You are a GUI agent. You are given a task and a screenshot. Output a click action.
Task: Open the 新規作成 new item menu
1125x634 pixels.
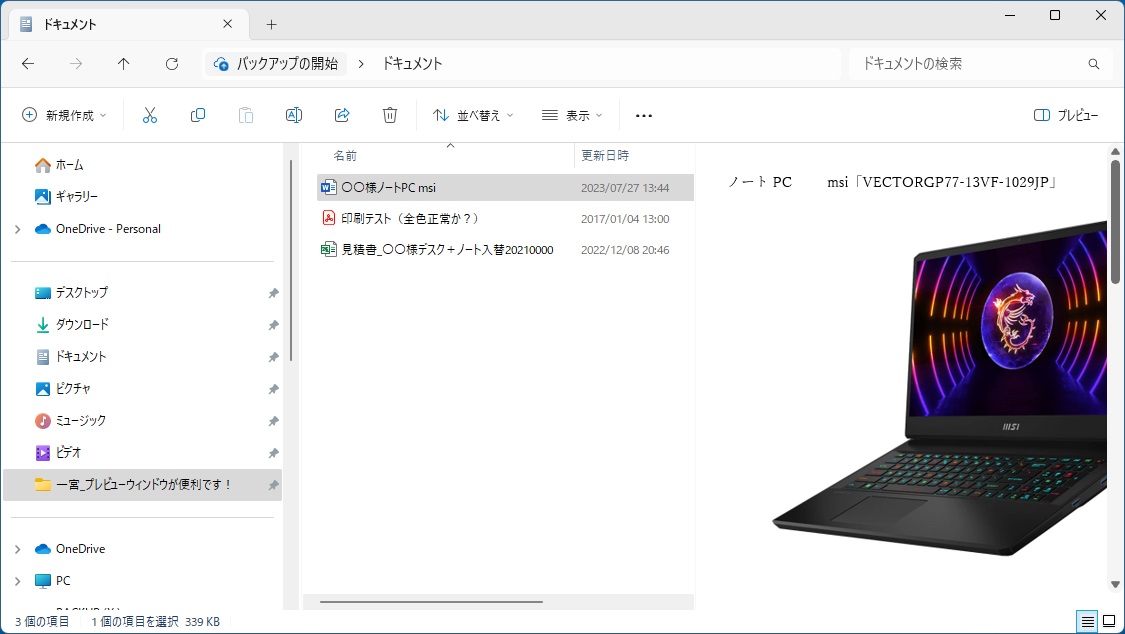(x=65, y=115)
